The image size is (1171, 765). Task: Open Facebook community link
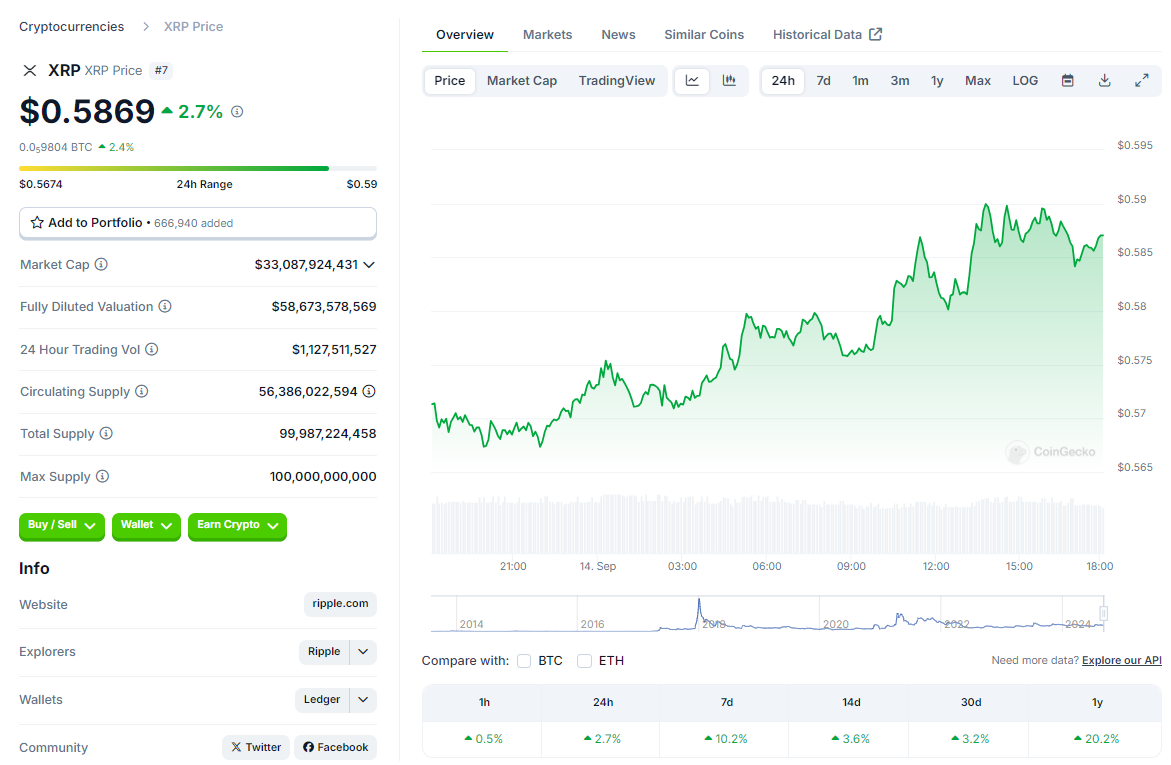pyautogui.click(x=335, y=747)
